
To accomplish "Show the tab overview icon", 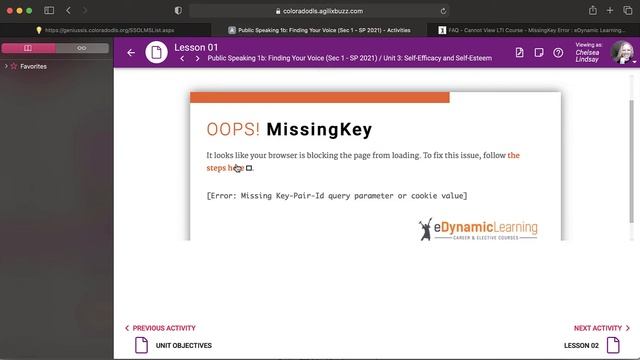I will coord(628,11).
